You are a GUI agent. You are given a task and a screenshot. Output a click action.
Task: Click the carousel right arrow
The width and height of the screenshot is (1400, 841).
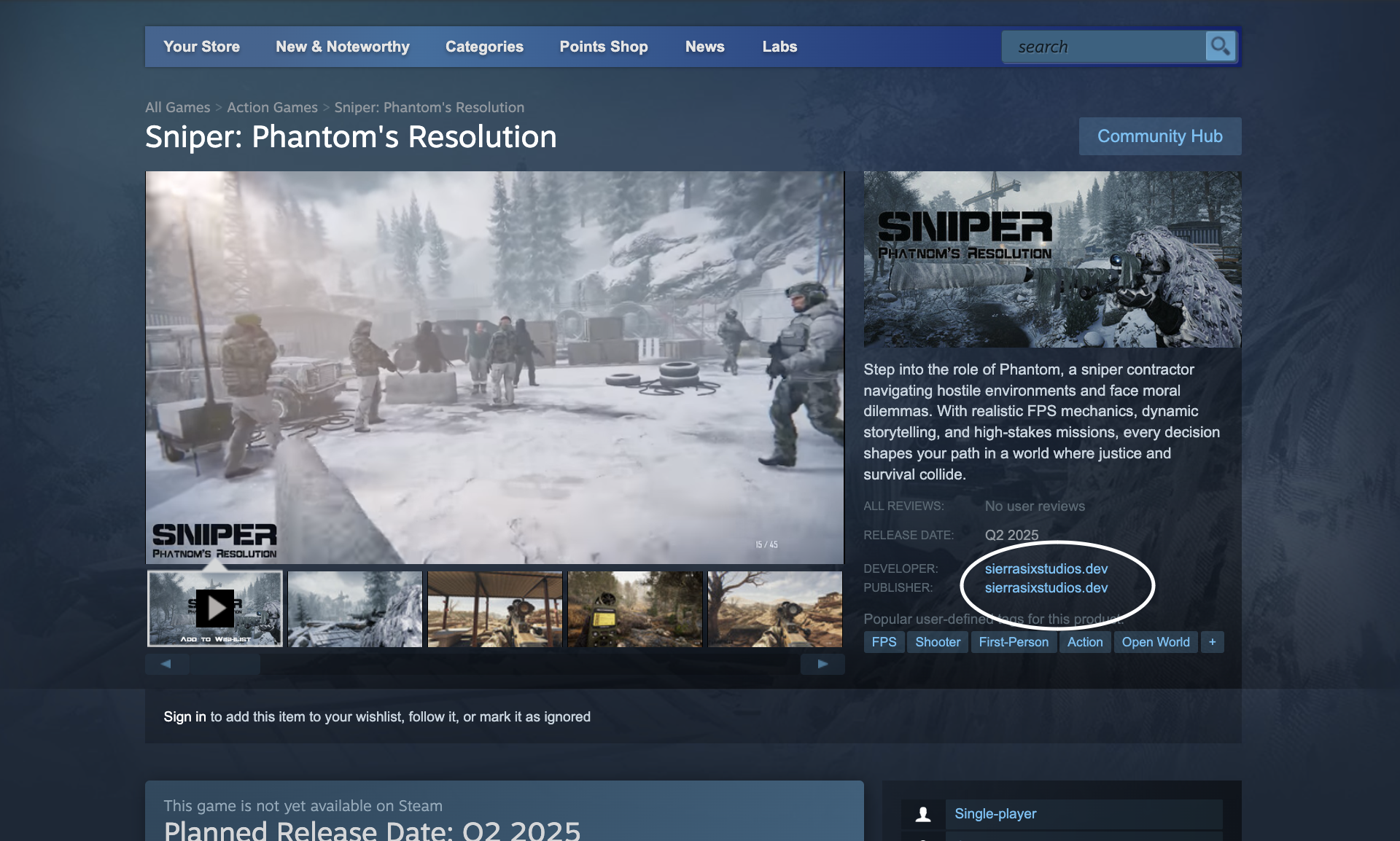pyautogui.click(x=822, y=664)
